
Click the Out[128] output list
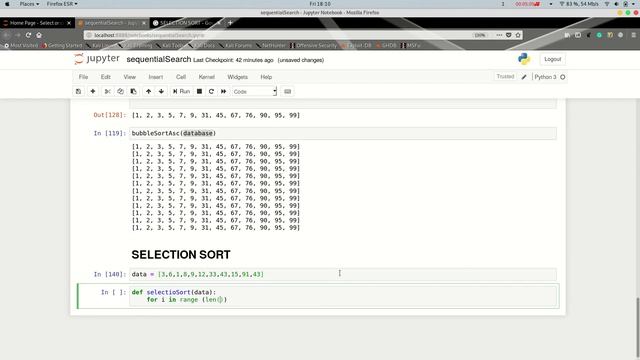(216, 115)
